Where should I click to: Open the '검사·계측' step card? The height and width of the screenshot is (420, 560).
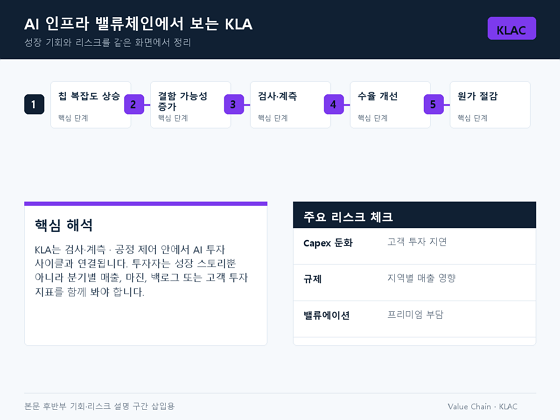[x=290, y=105]
